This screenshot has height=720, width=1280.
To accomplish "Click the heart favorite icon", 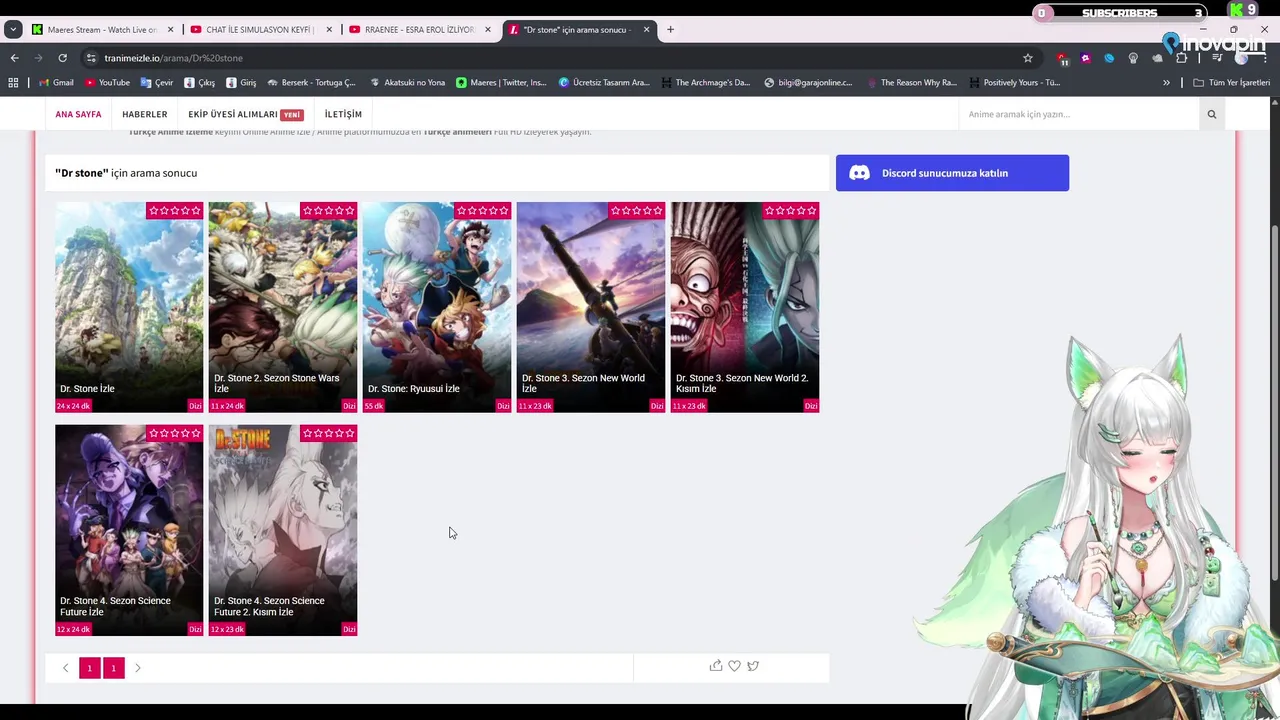I will point(734,666).
